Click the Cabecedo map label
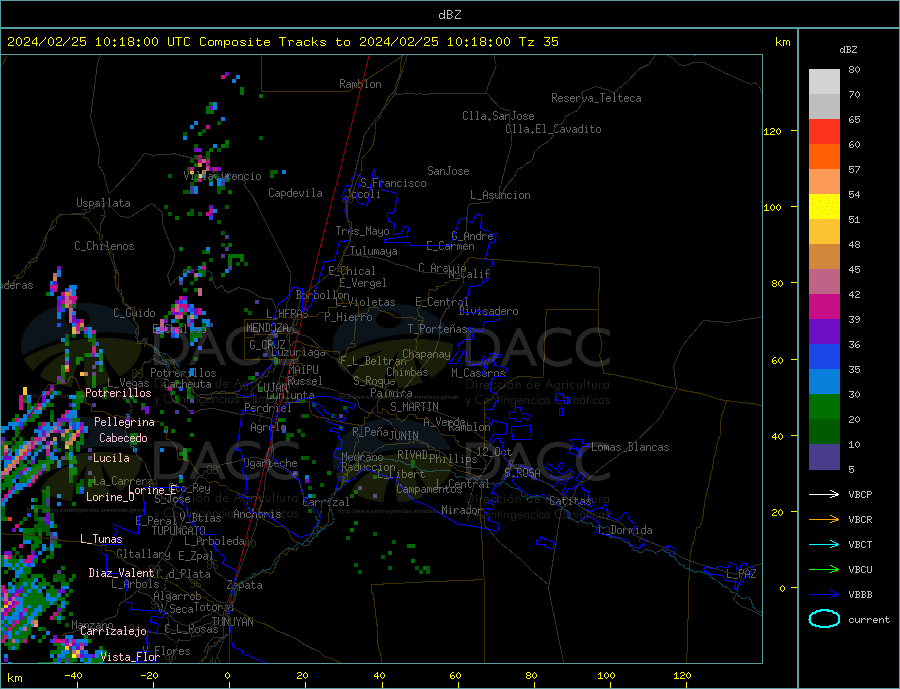Viewport: 900px width, 689px height. (x=123, y=438)
